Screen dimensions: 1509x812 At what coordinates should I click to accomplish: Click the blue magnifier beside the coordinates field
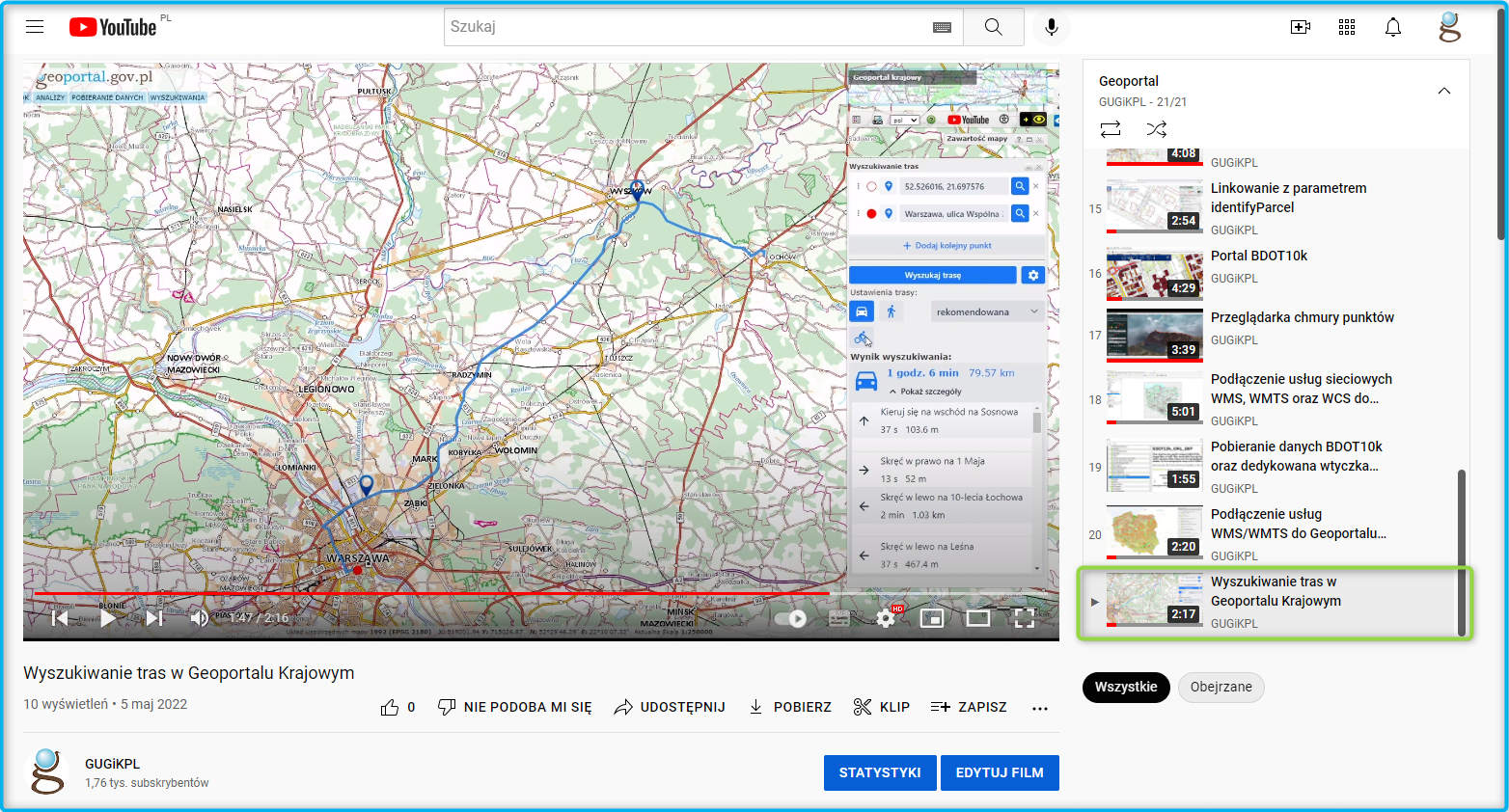pos(1021,185)
